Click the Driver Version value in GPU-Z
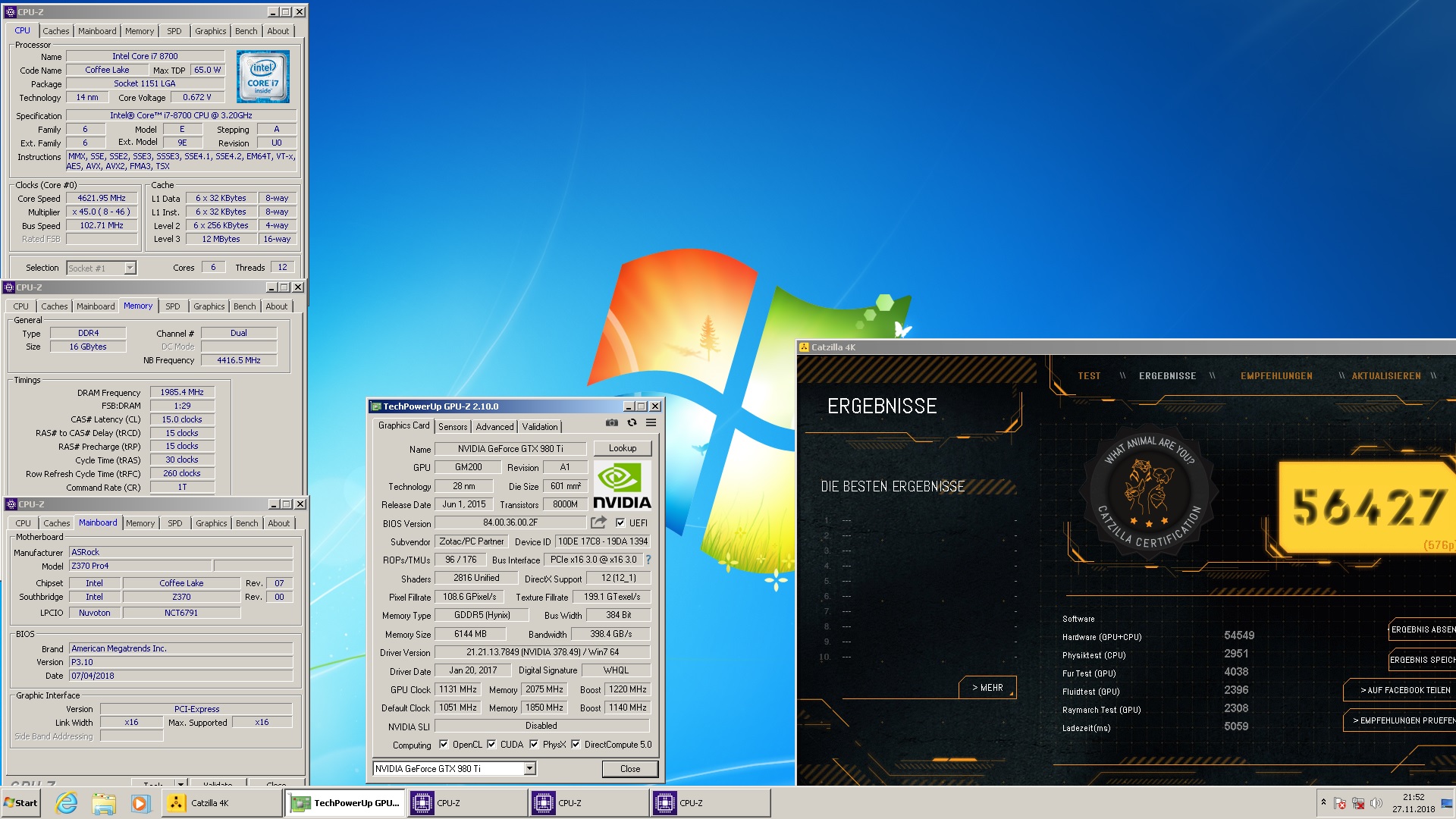Viewport: 1456px width, 819px height. [542, 652]
